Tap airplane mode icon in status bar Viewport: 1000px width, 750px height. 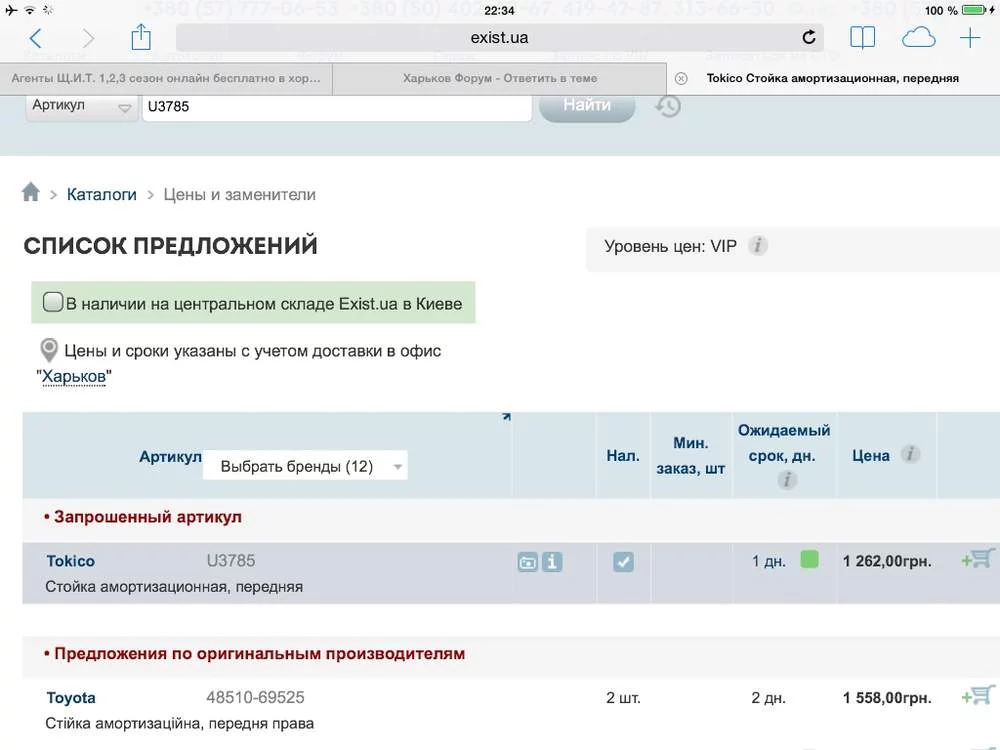(x=11, y=10)
